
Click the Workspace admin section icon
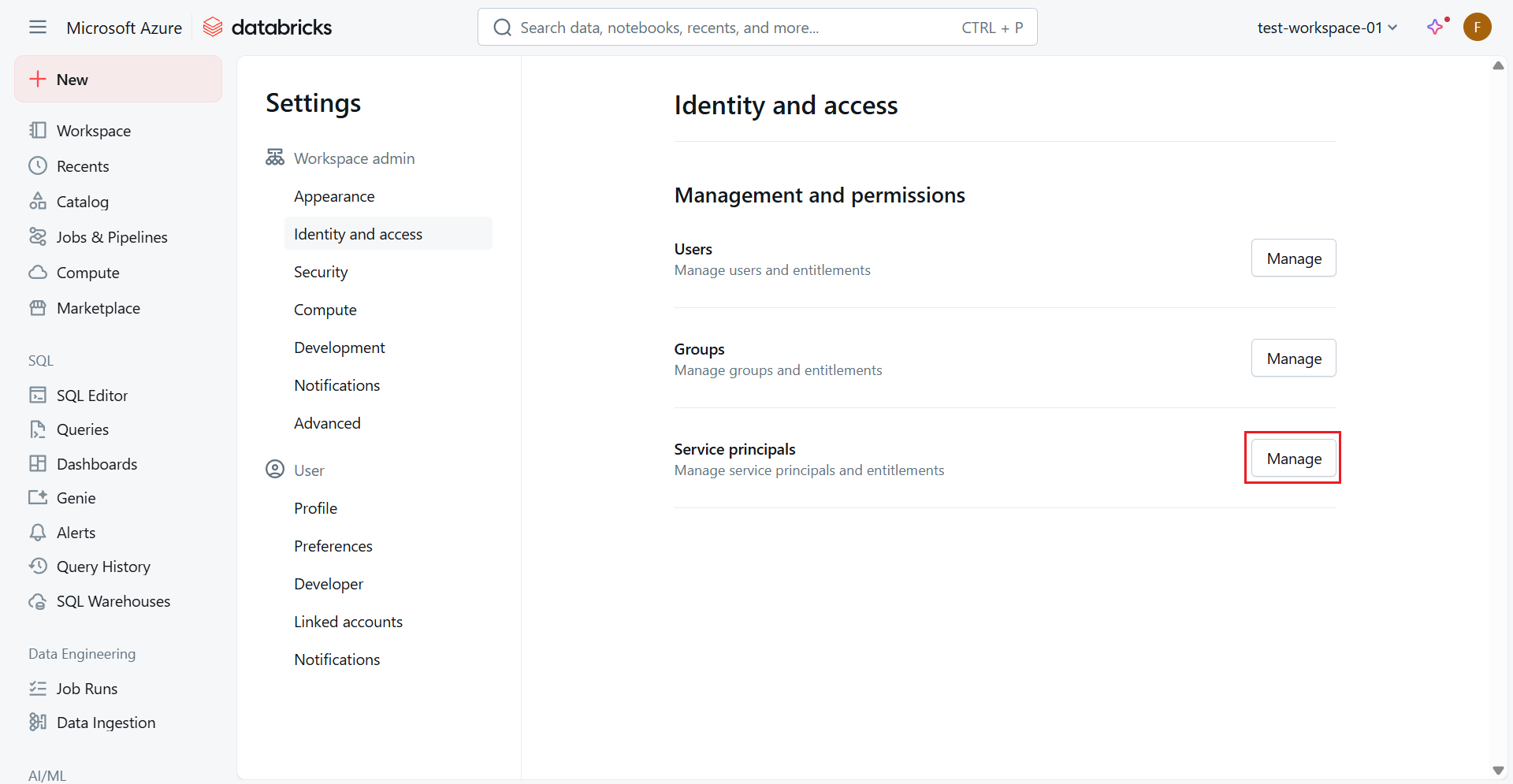click(x=275, y=158)
